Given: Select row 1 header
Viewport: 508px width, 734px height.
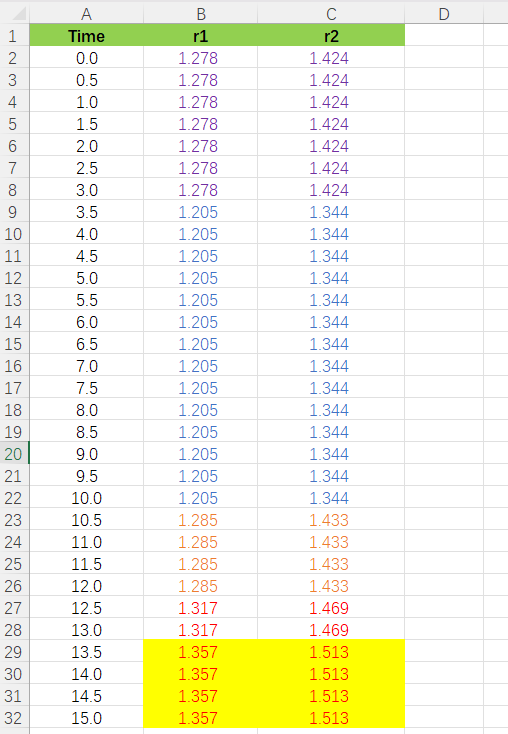Looking at the screenshot, I should (x=13, y=36).
